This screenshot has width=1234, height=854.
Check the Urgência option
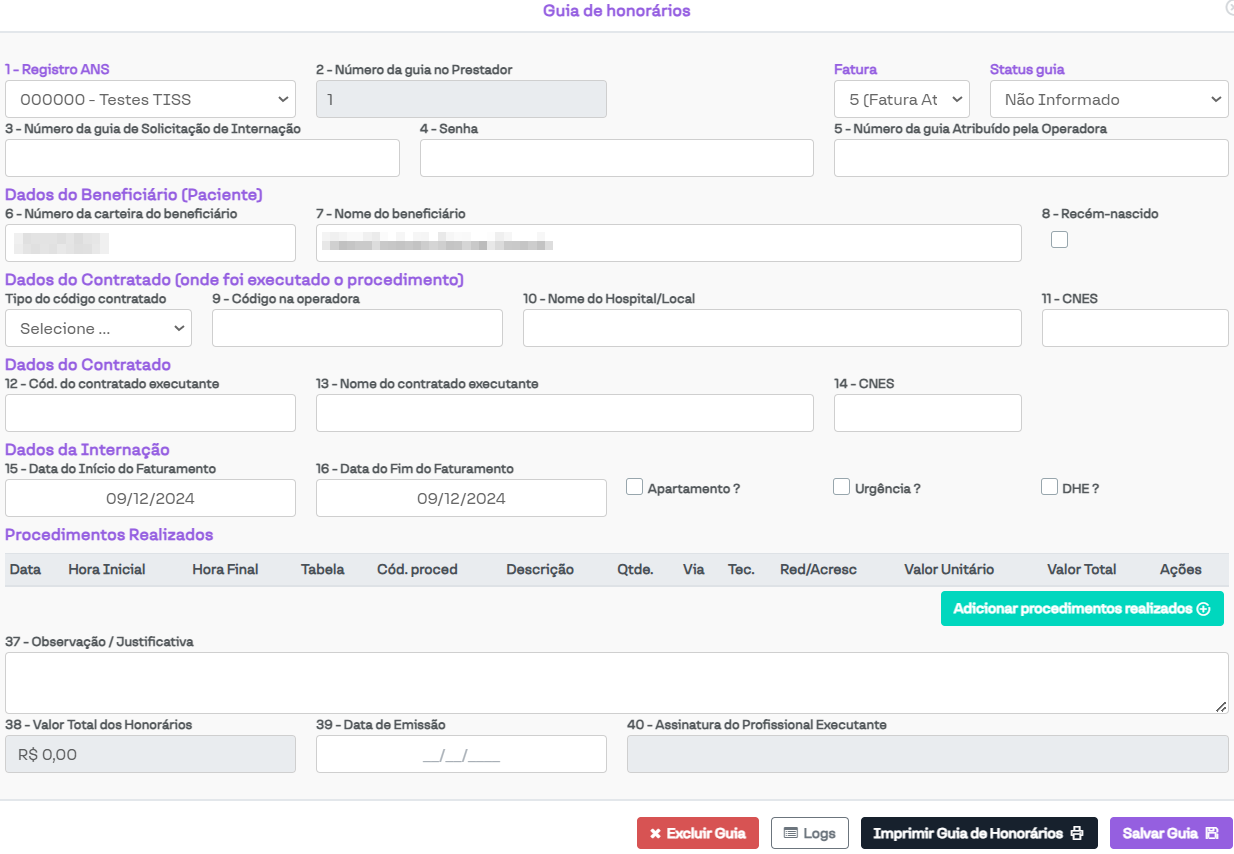pyautogui.click(x=841, y=487)
